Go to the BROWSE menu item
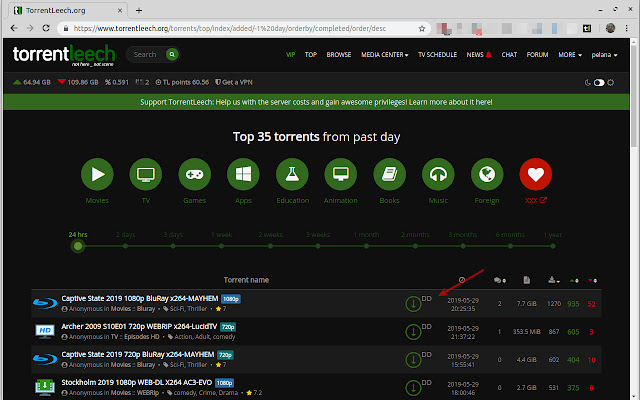 click(x=339, y=55)
